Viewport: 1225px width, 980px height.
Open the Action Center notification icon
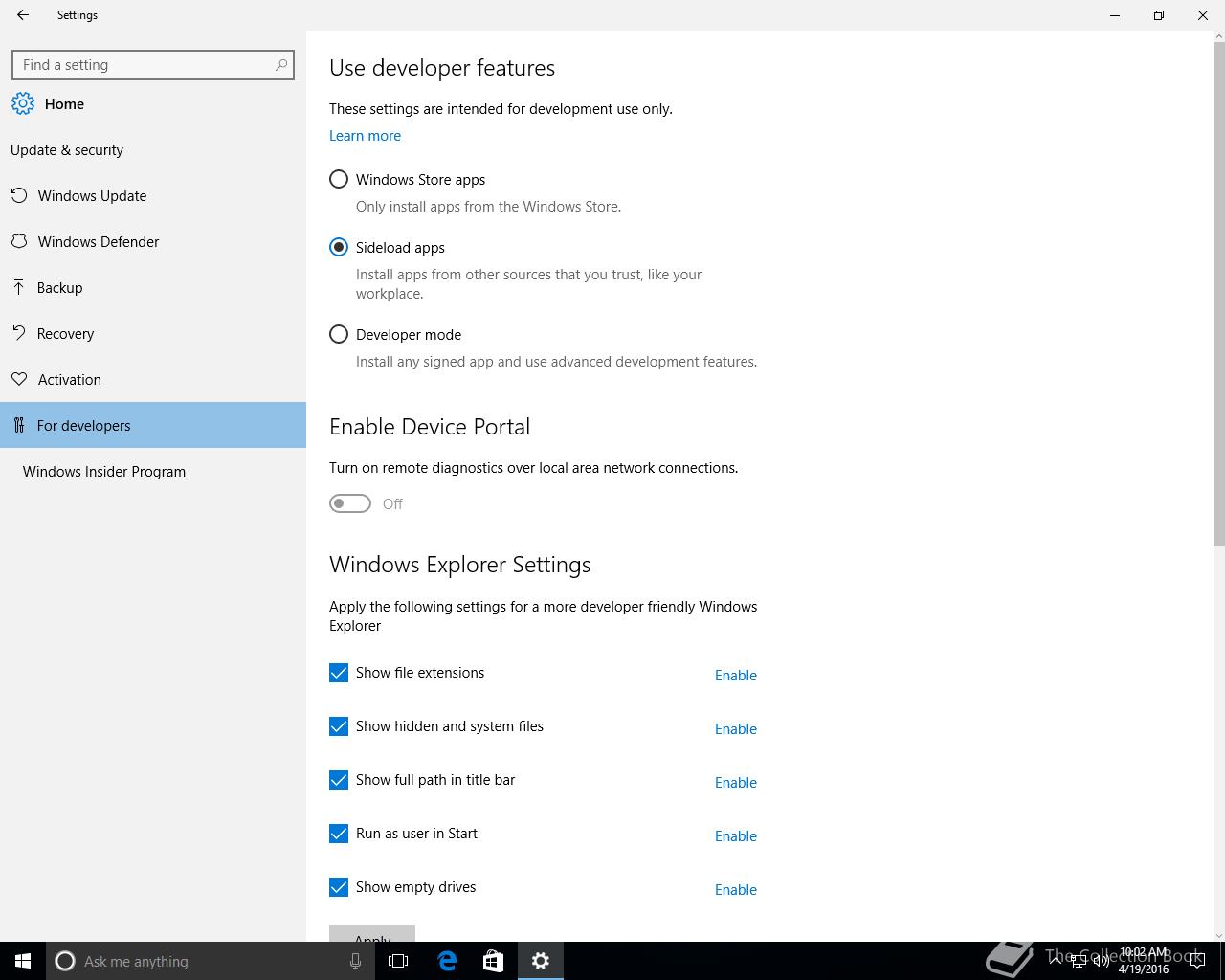pos(1196,961)
